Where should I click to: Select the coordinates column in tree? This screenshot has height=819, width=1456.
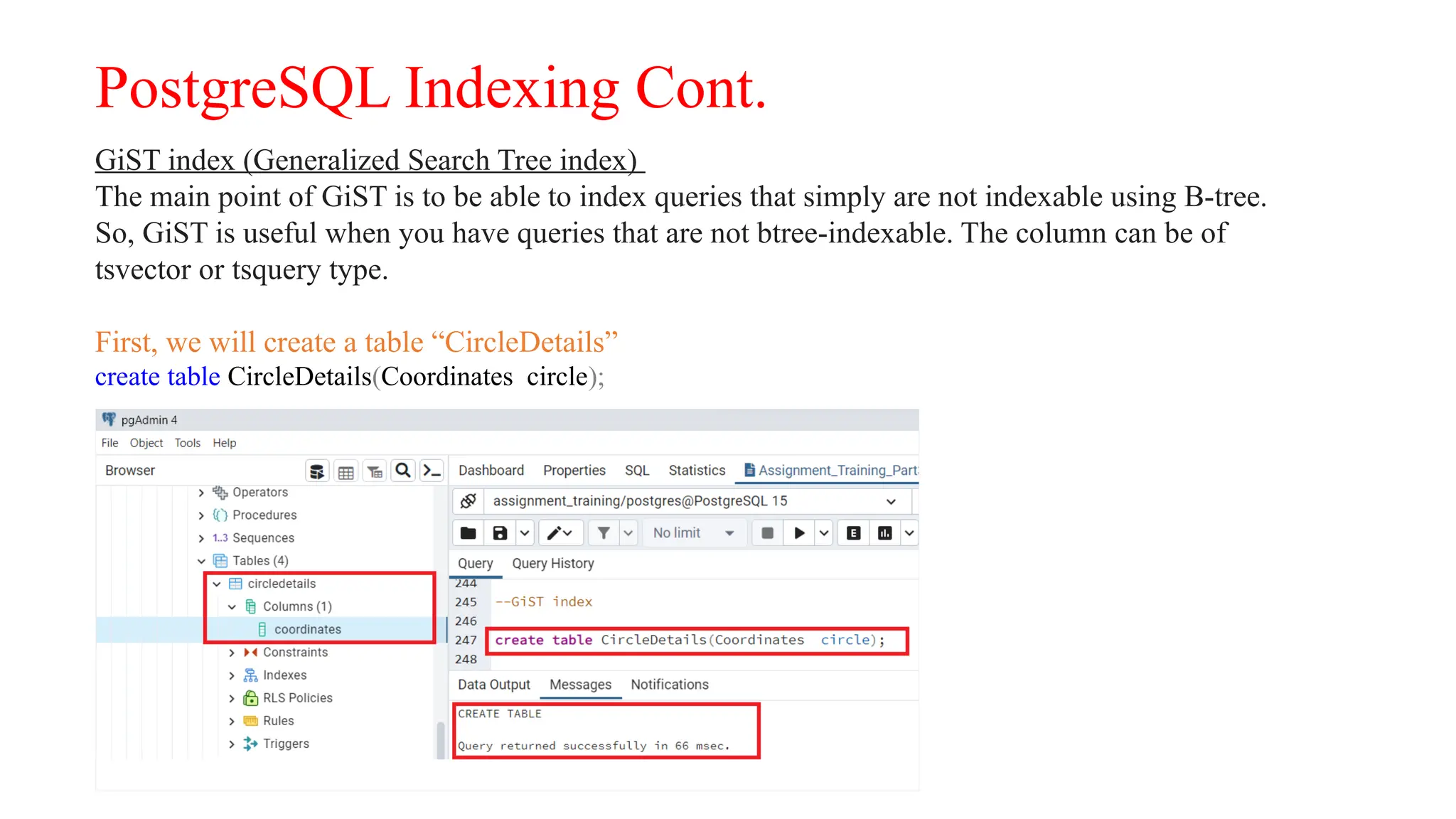(307, 629)
